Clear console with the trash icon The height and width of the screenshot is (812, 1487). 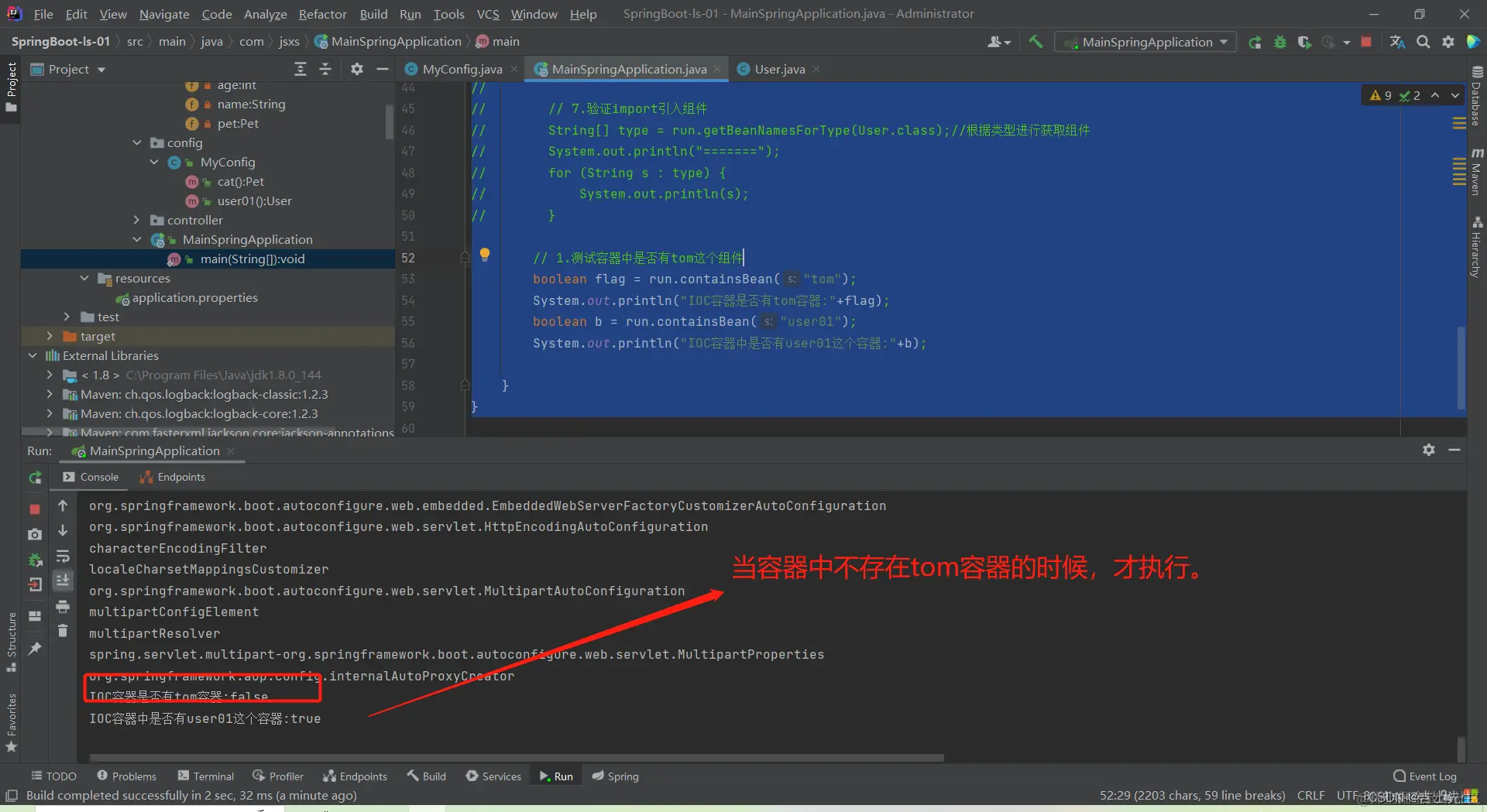[63, 631]
